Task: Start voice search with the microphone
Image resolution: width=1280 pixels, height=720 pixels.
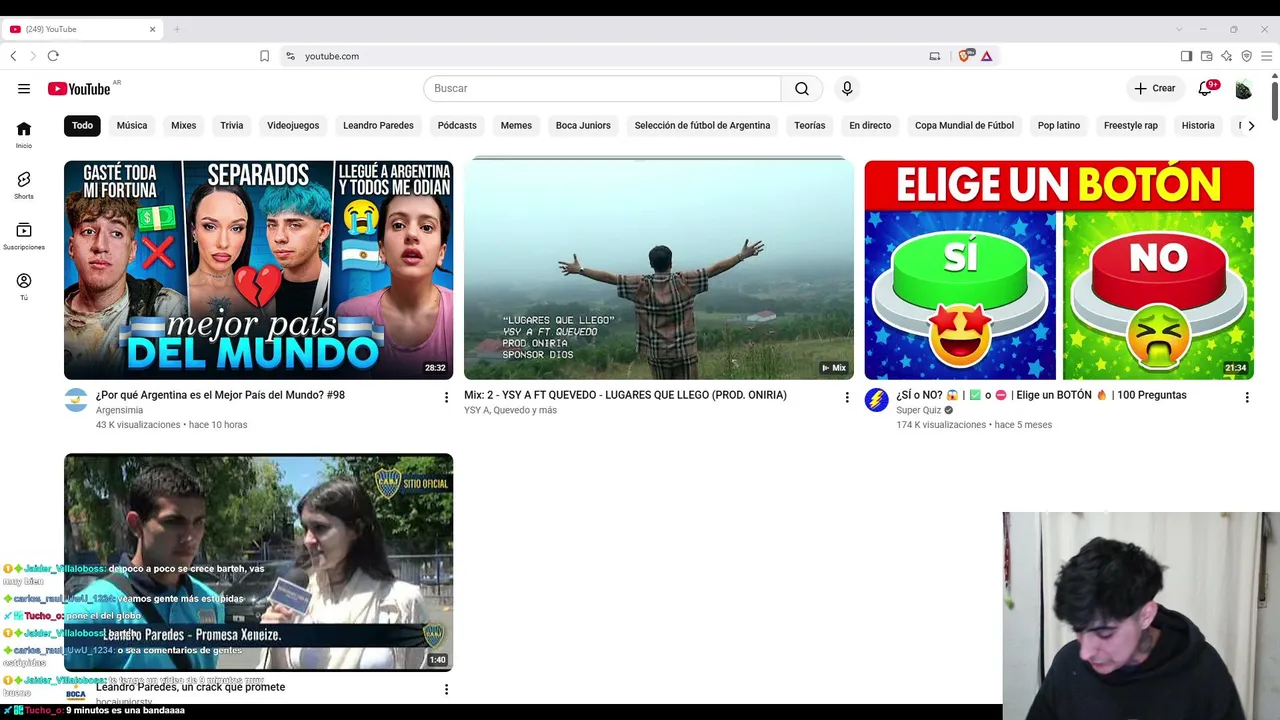Action: coord(847,89)
